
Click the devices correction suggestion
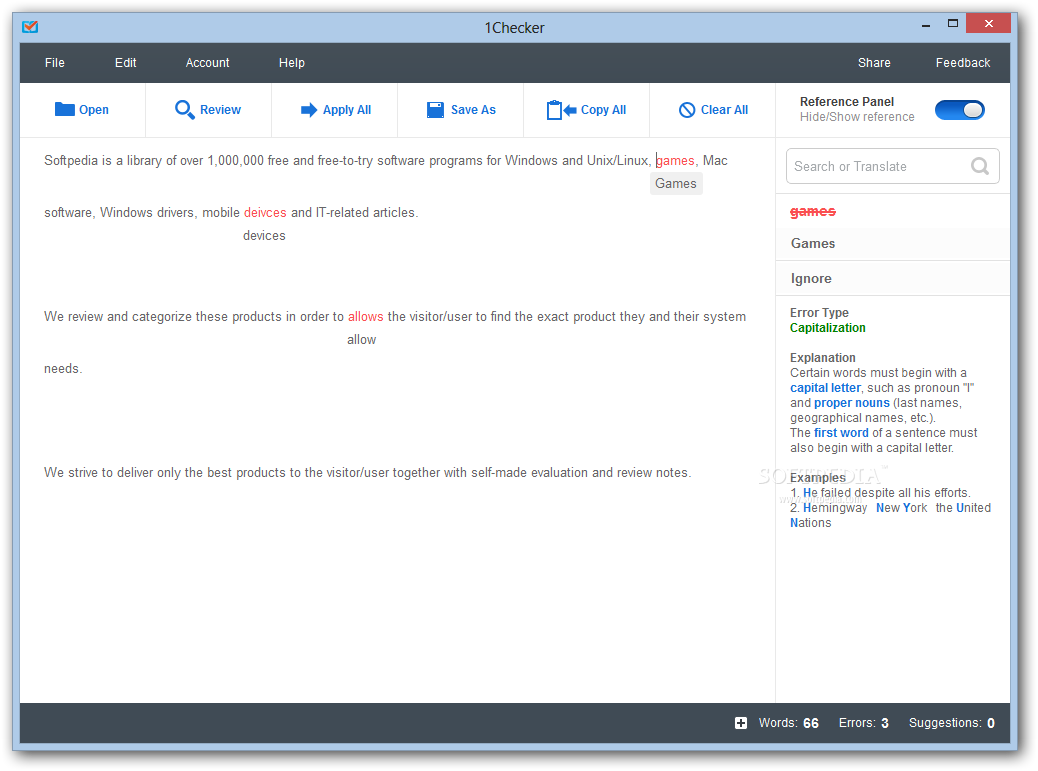click(x=264, y=236)
